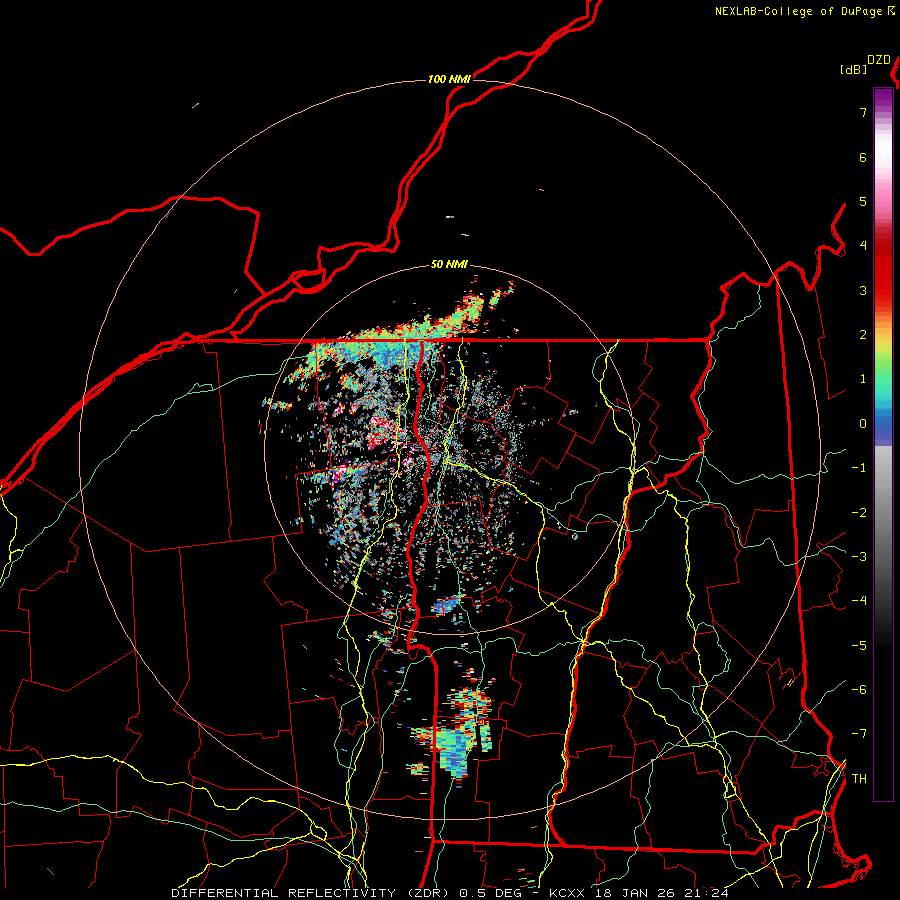Click the '-1' value on the color scale

pos(859,468)
